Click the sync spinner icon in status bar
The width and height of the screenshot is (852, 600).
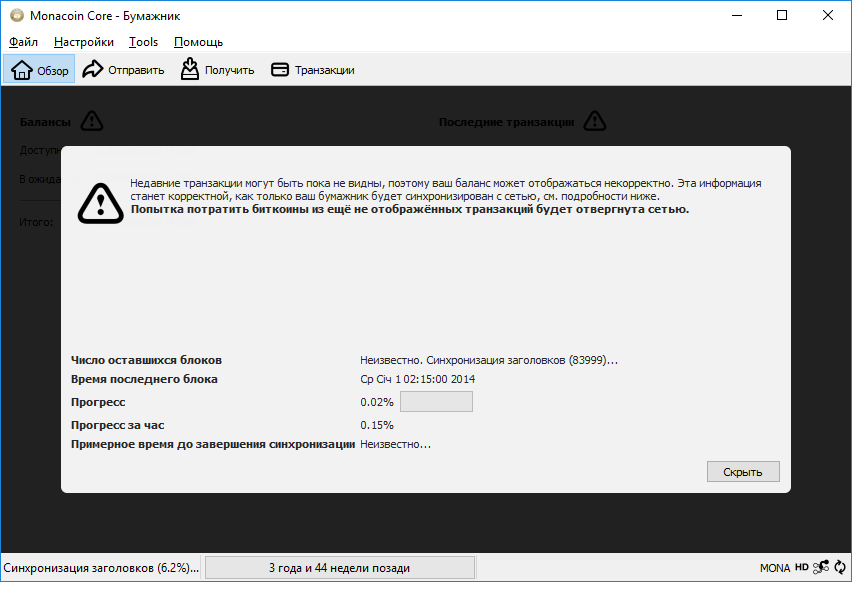coord(840,567)
